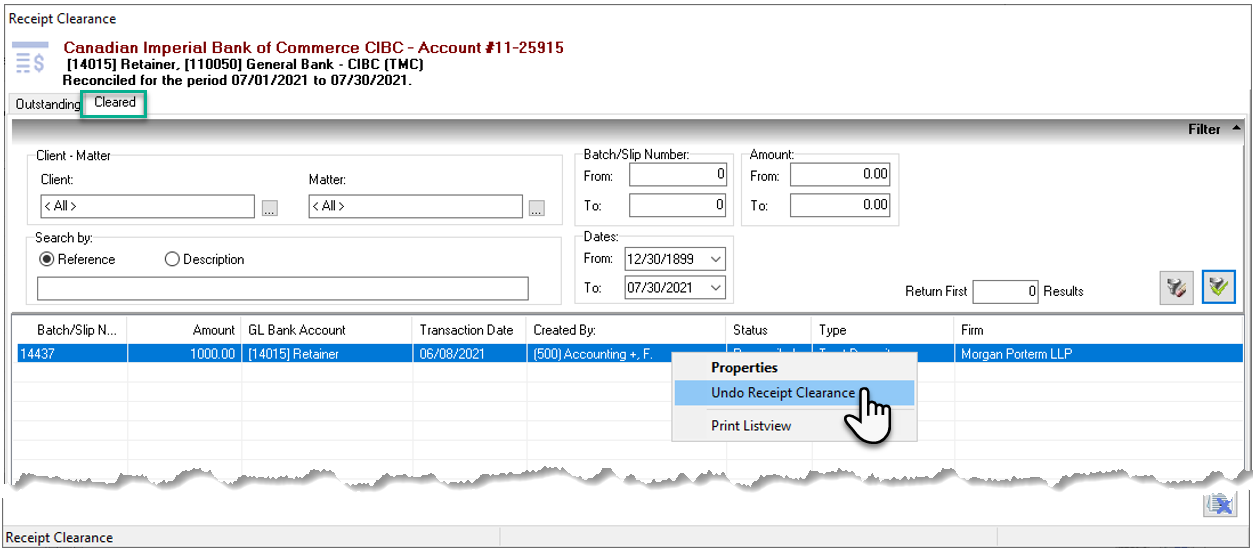Switch to the Outstanding tab
This screenshot has height=552, width=1253.
click(47, 104)
